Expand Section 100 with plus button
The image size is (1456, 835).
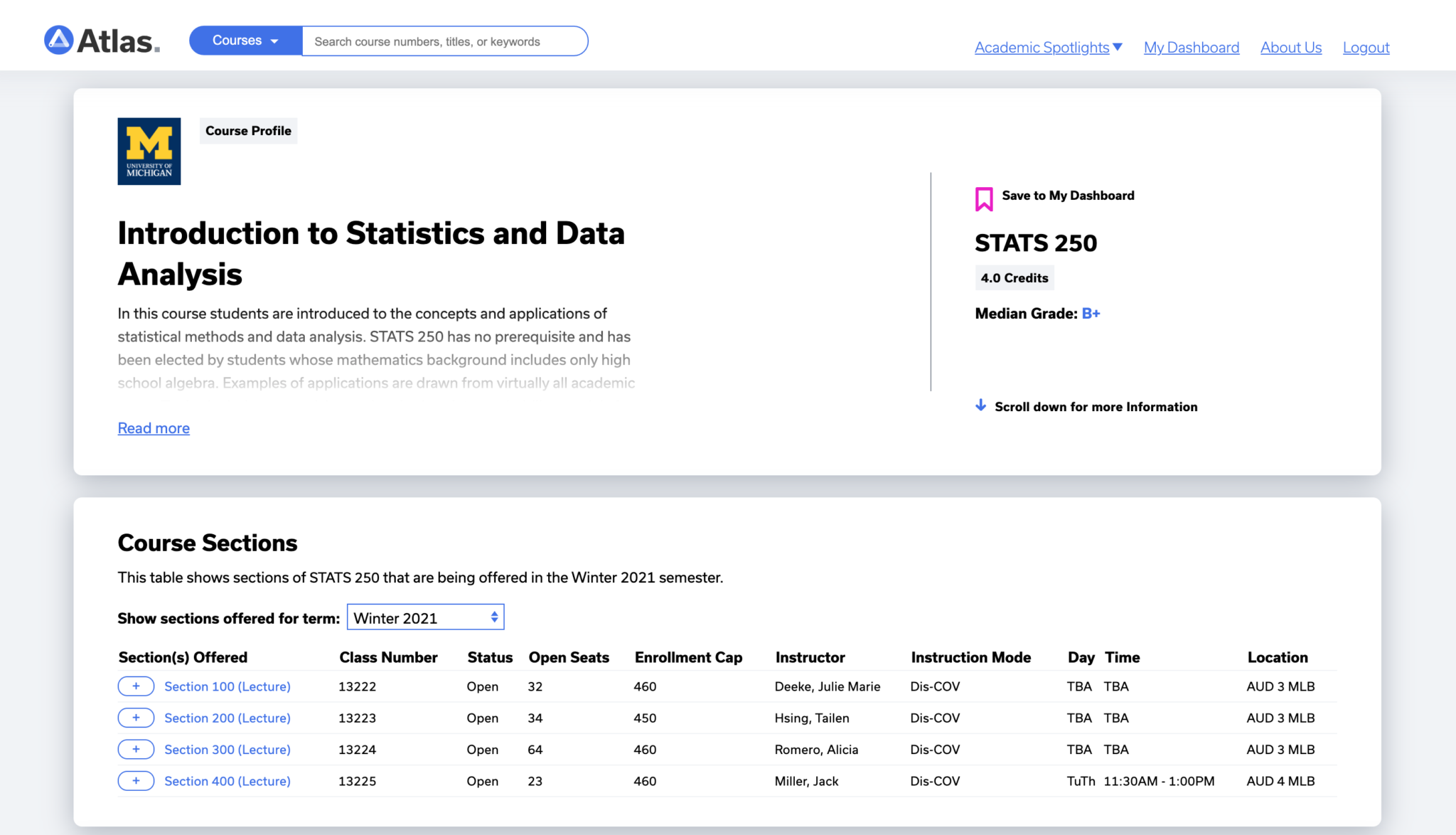pyautogui.click(x=136, y=686)
